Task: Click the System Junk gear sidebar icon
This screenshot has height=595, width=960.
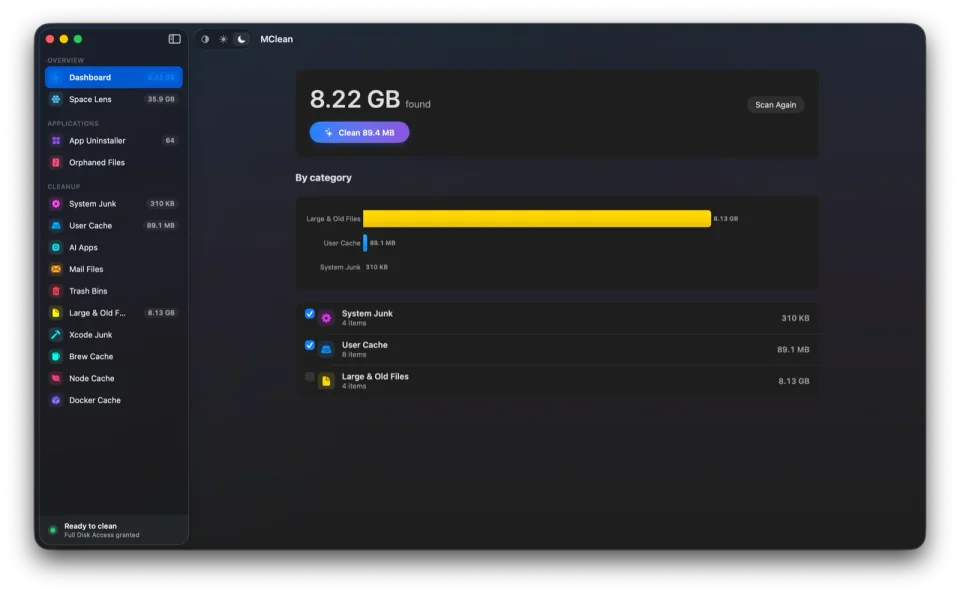Action: pos(56,203)
